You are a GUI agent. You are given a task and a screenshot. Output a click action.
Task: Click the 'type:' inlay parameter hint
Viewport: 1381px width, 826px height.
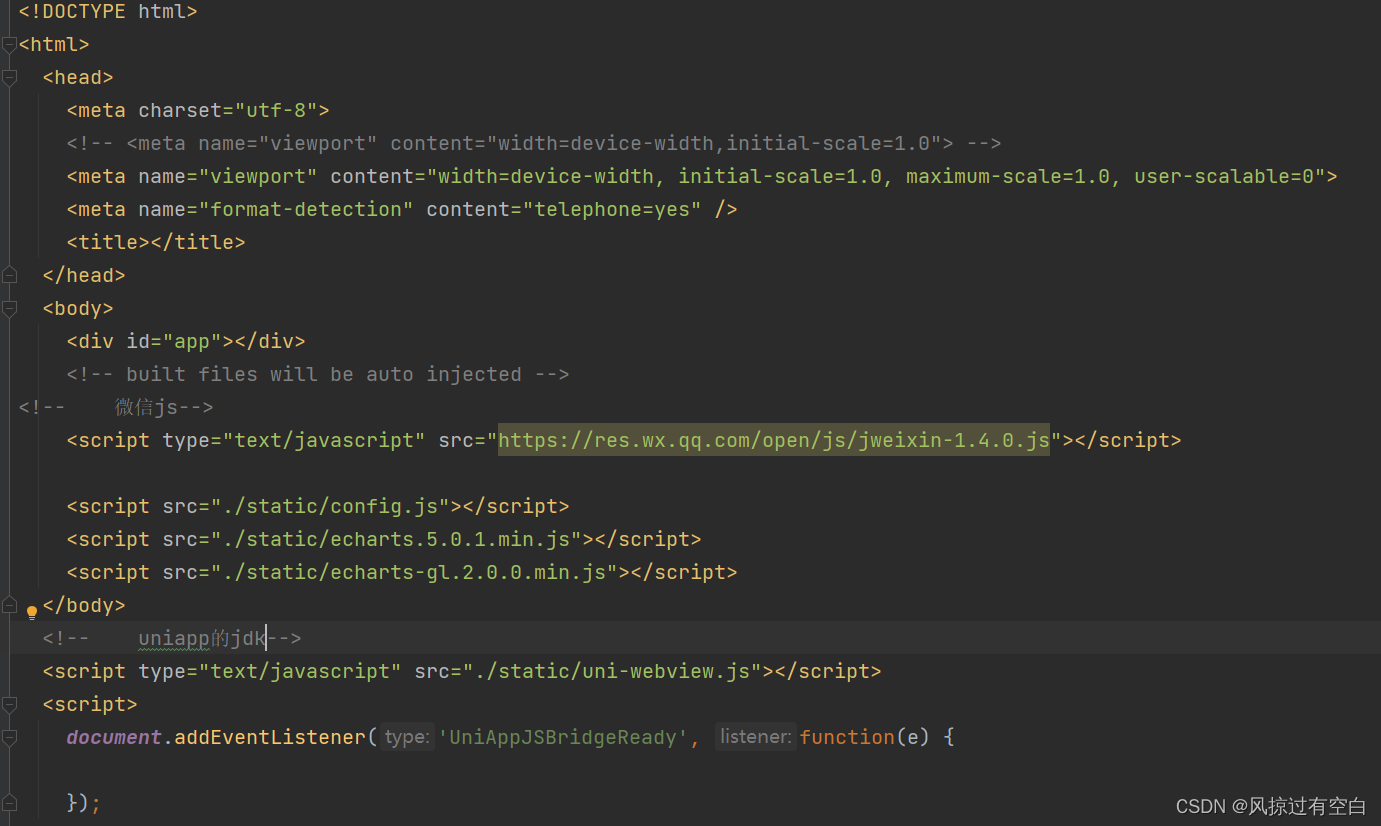[x=406, y=737]
